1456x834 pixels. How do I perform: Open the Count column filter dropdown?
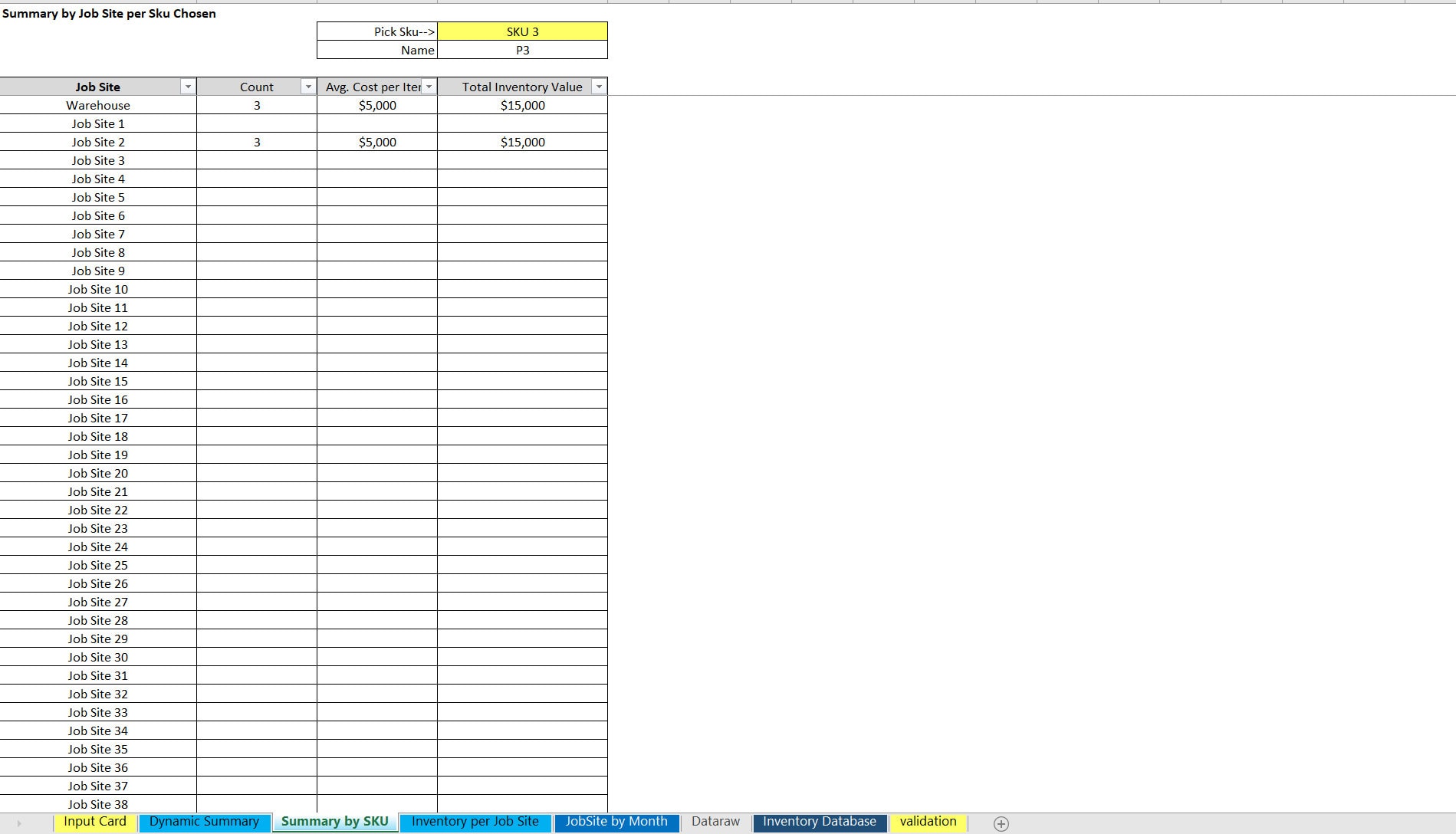point(309,87)
